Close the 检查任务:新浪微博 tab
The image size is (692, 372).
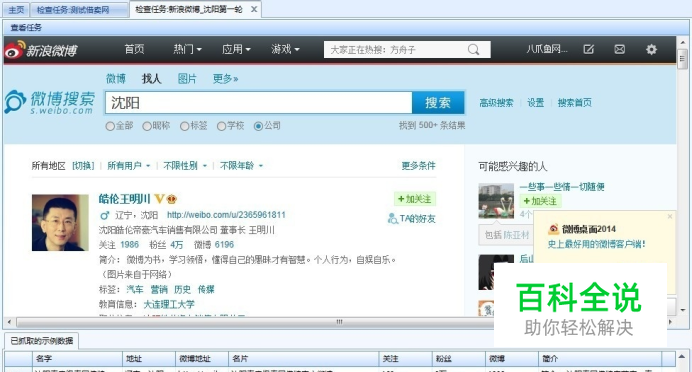tap(254, 9)
